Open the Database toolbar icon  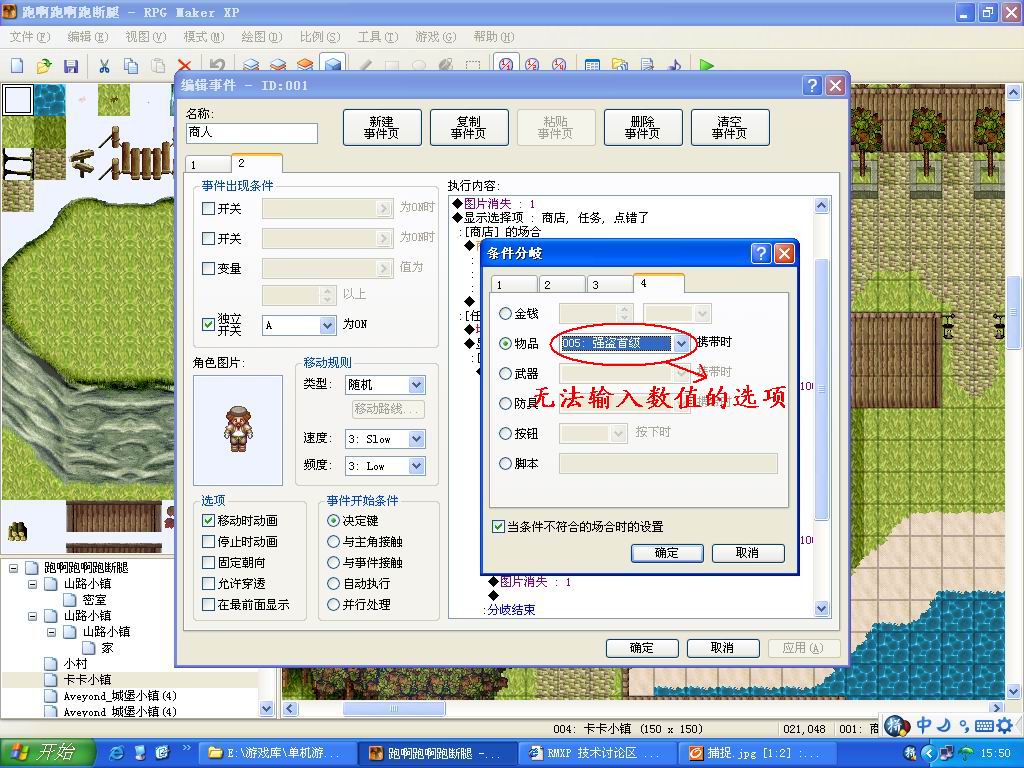(592, 65)
